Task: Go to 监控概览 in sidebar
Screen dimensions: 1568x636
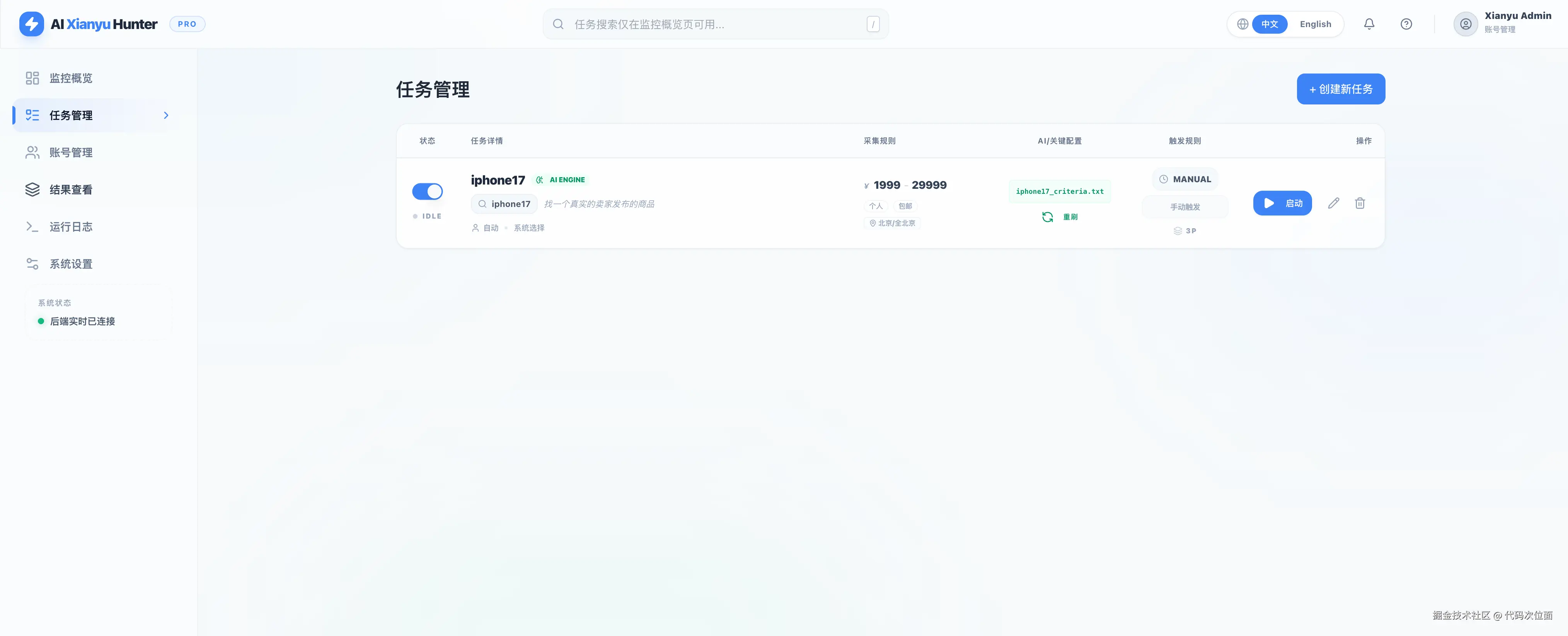Action: (x=71, y=78)
